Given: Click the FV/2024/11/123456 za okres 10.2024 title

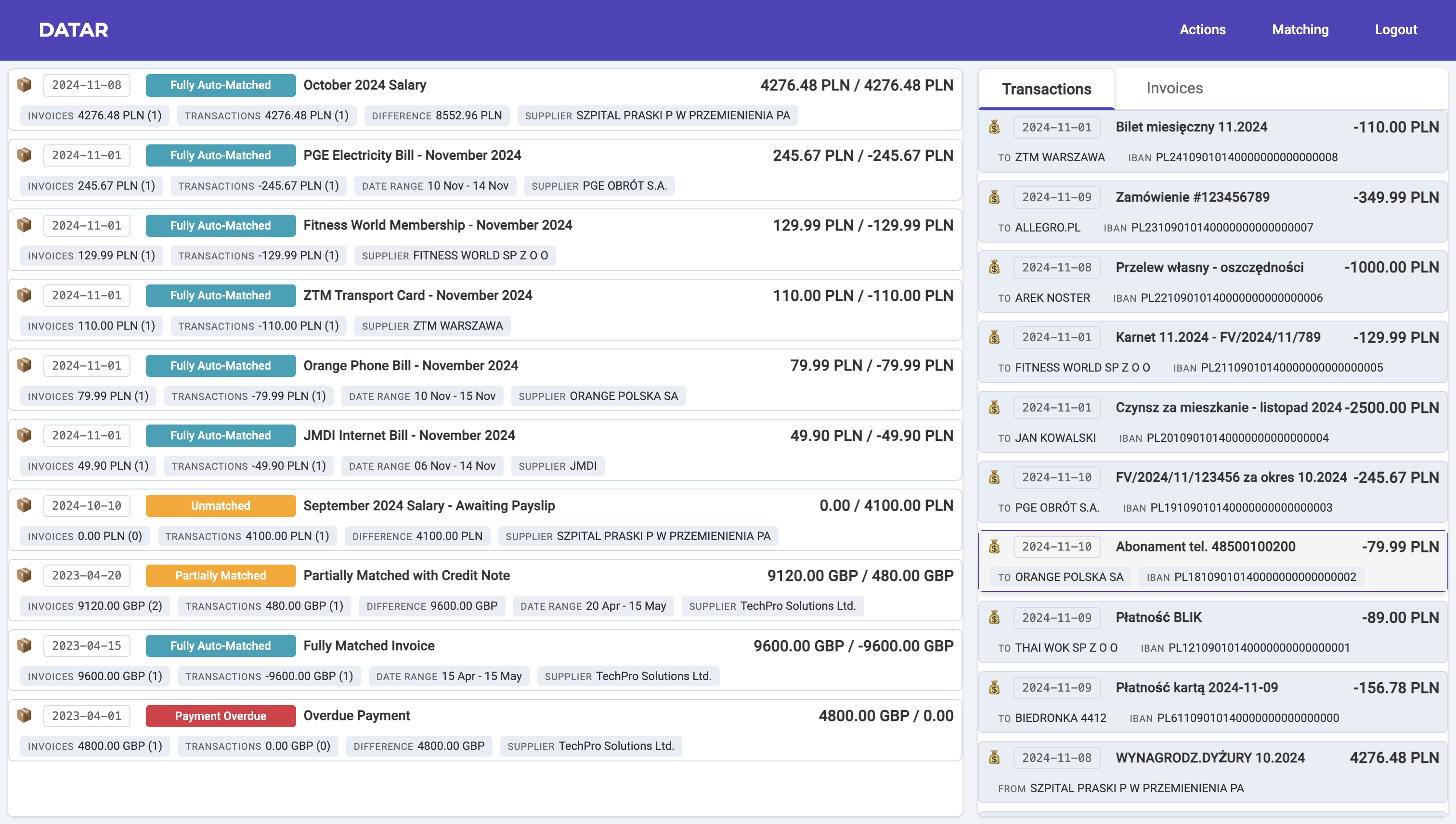Looking at the screenshot, I should click(x=1231, y=477).
